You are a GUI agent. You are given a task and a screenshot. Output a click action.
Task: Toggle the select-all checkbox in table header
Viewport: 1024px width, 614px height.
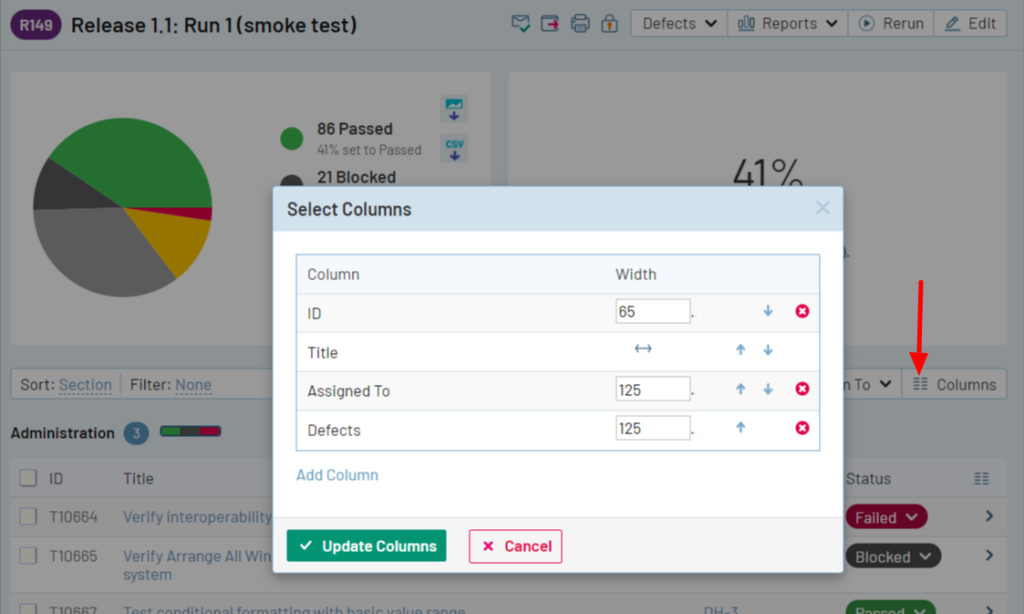29,479
